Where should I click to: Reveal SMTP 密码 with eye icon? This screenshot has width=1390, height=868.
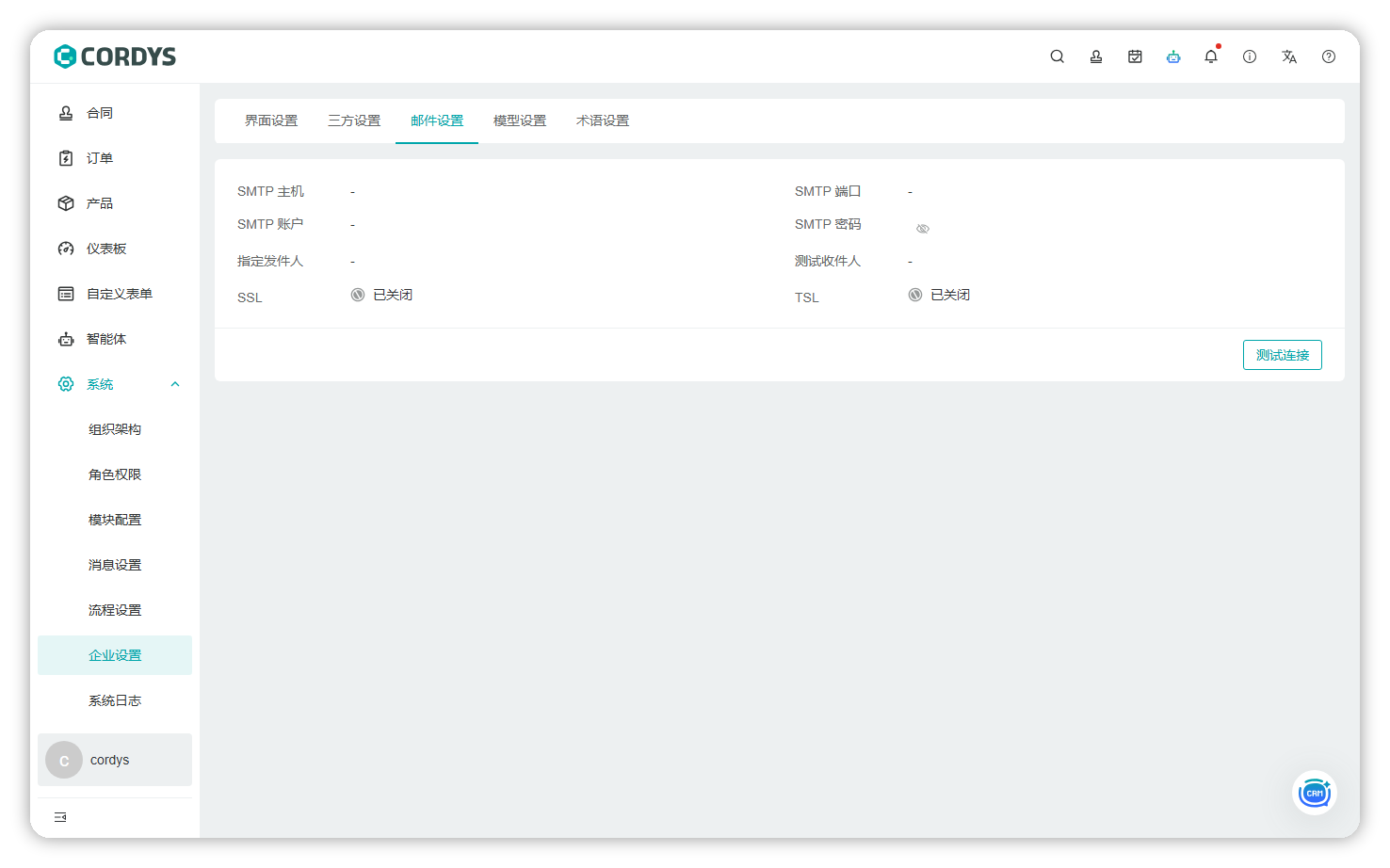tap(923, 229)
